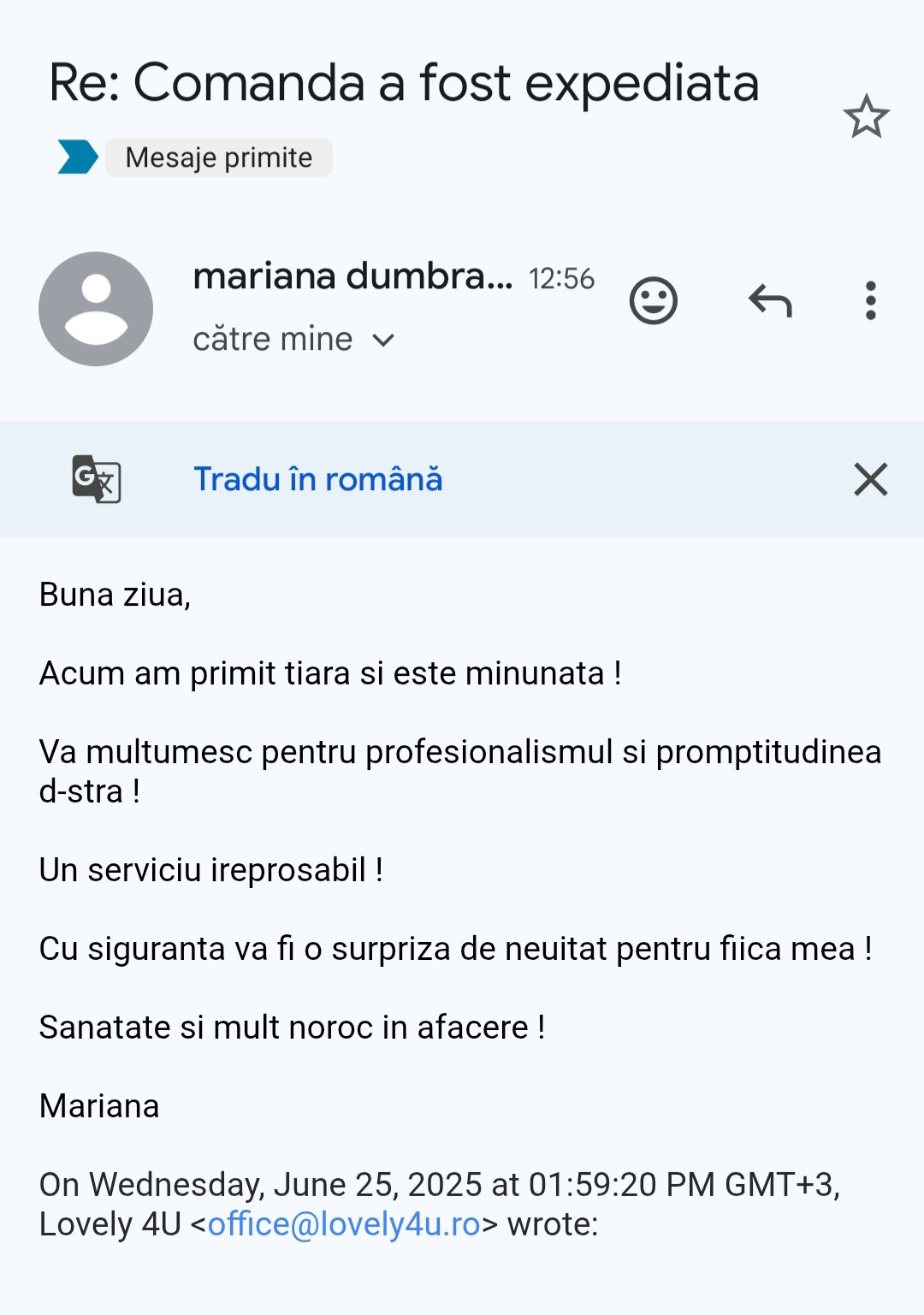Open office@lovely4u.ro email link
Screen dimensions: 924x1315
[344, 1224]
